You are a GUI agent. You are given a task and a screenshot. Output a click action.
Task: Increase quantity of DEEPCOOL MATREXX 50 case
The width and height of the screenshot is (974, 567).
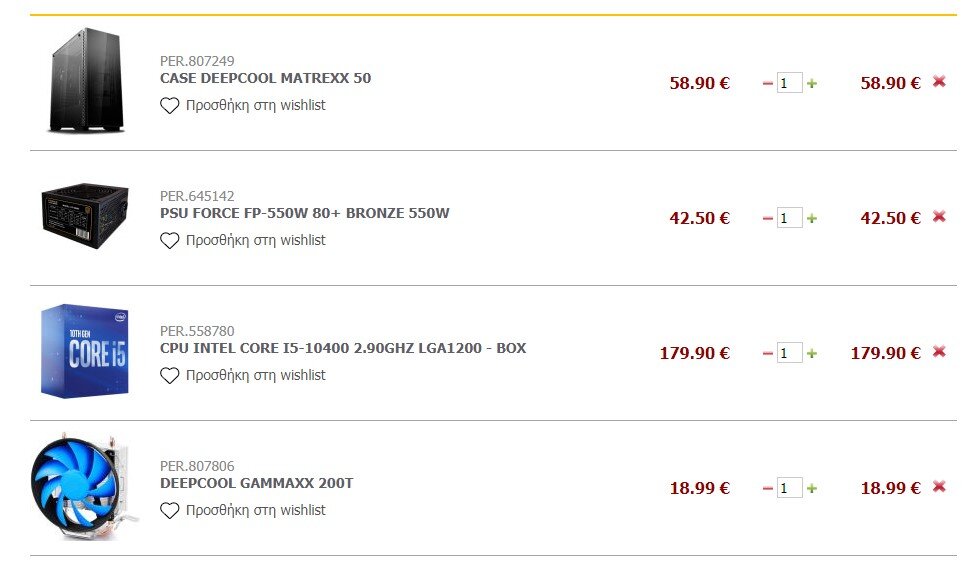[x=811, y=83]
